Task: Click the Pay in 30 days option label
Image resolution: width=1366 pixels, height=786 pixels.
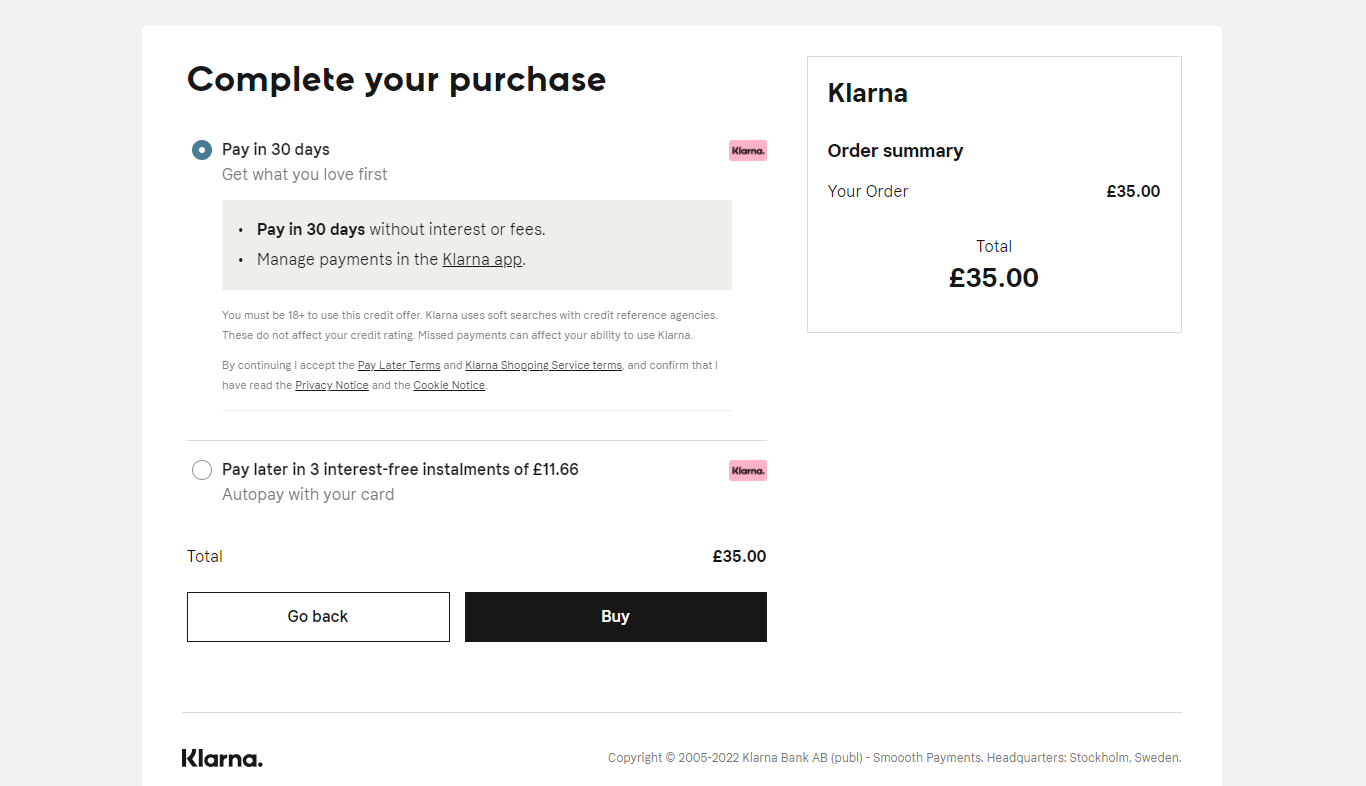Action: pyautogui.click(x=276, y=149)
